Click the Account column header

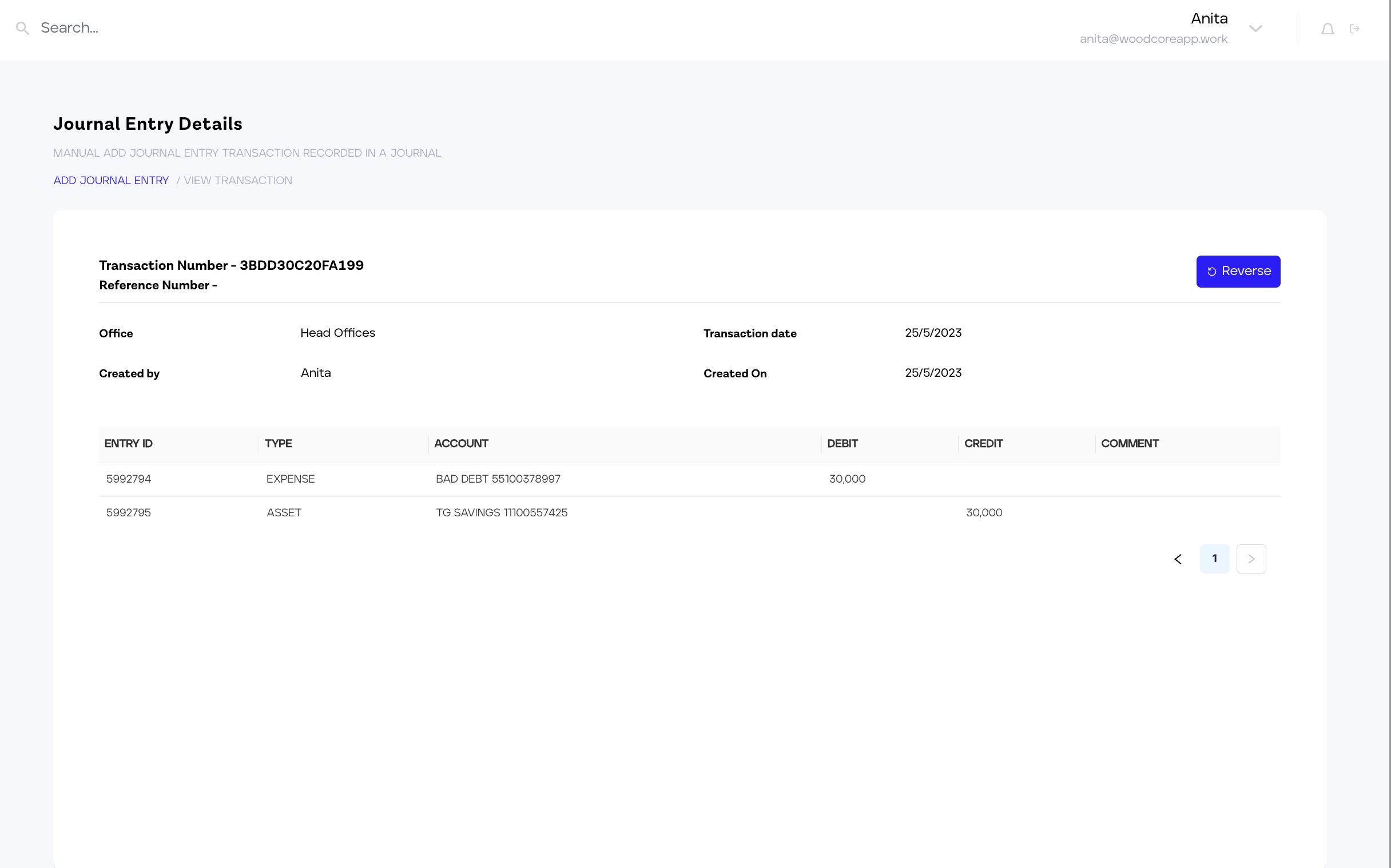[x=461, y=444]
